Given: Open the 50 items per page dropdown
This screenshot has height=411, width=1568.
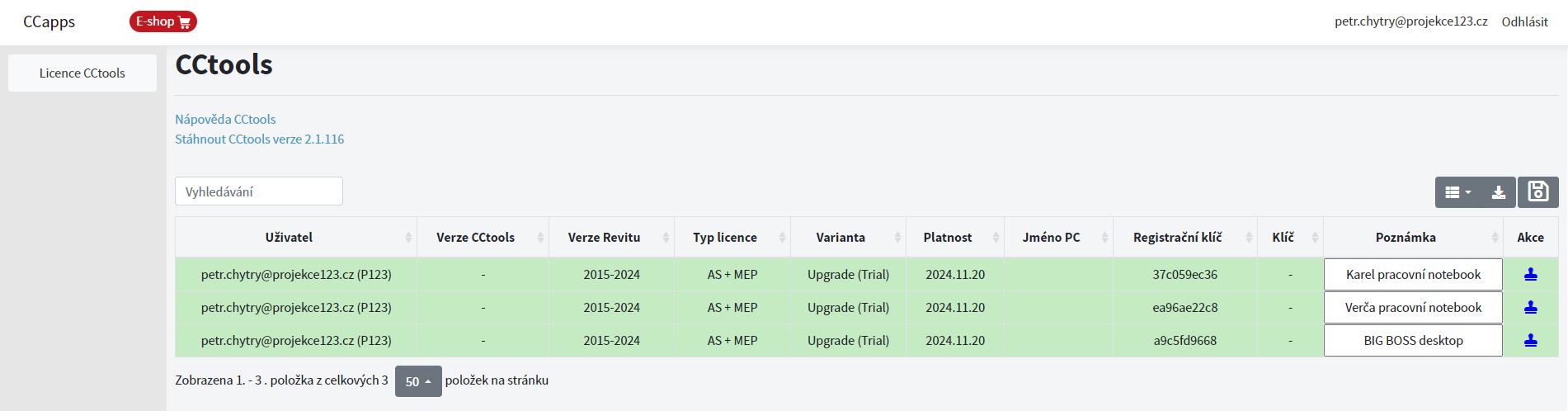Looking at the screenshot, I should click(x=418, y=381).
